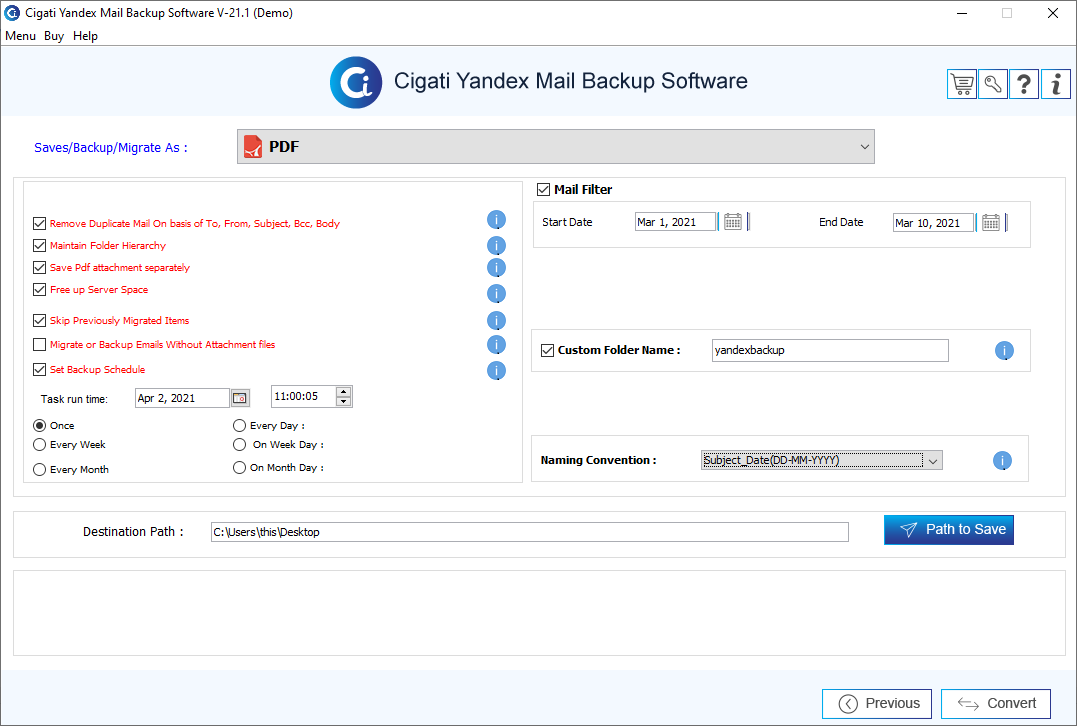
Task: Toggle Save Pdf attachment separately checkbox
Action: pyautogui.click(x=39, y=267)
